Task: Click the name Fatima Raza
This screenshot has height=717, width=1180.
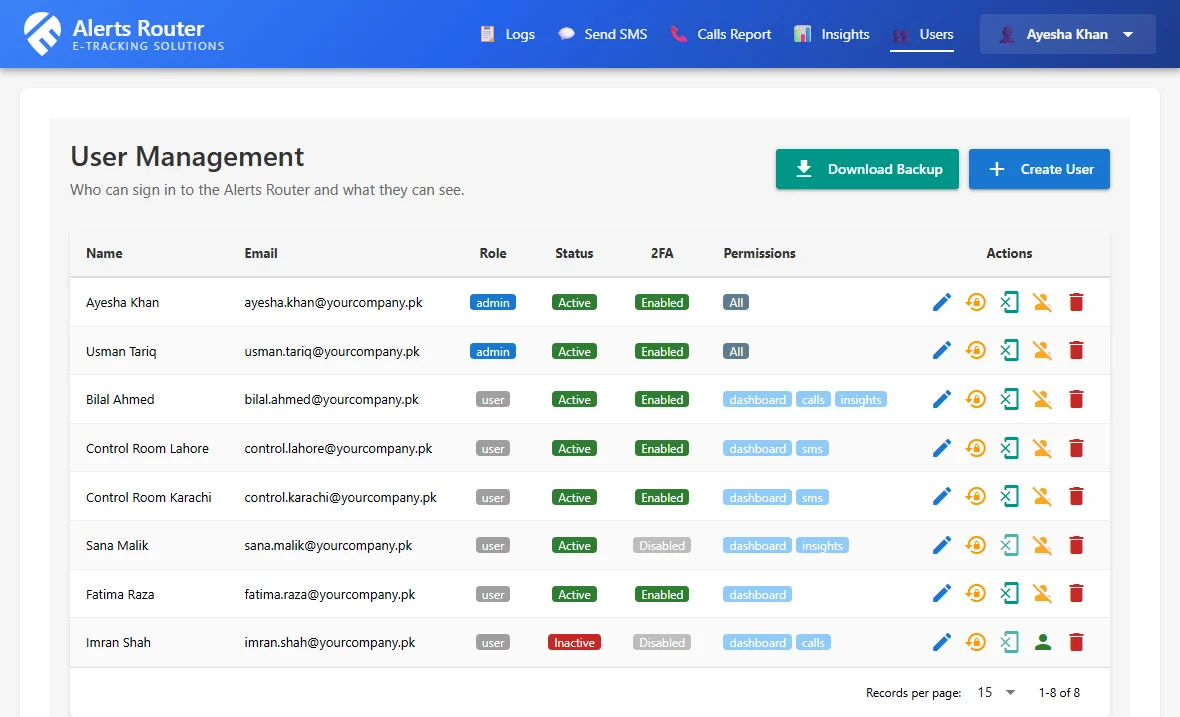Action: pyautogui.click(x=120, y=594)
